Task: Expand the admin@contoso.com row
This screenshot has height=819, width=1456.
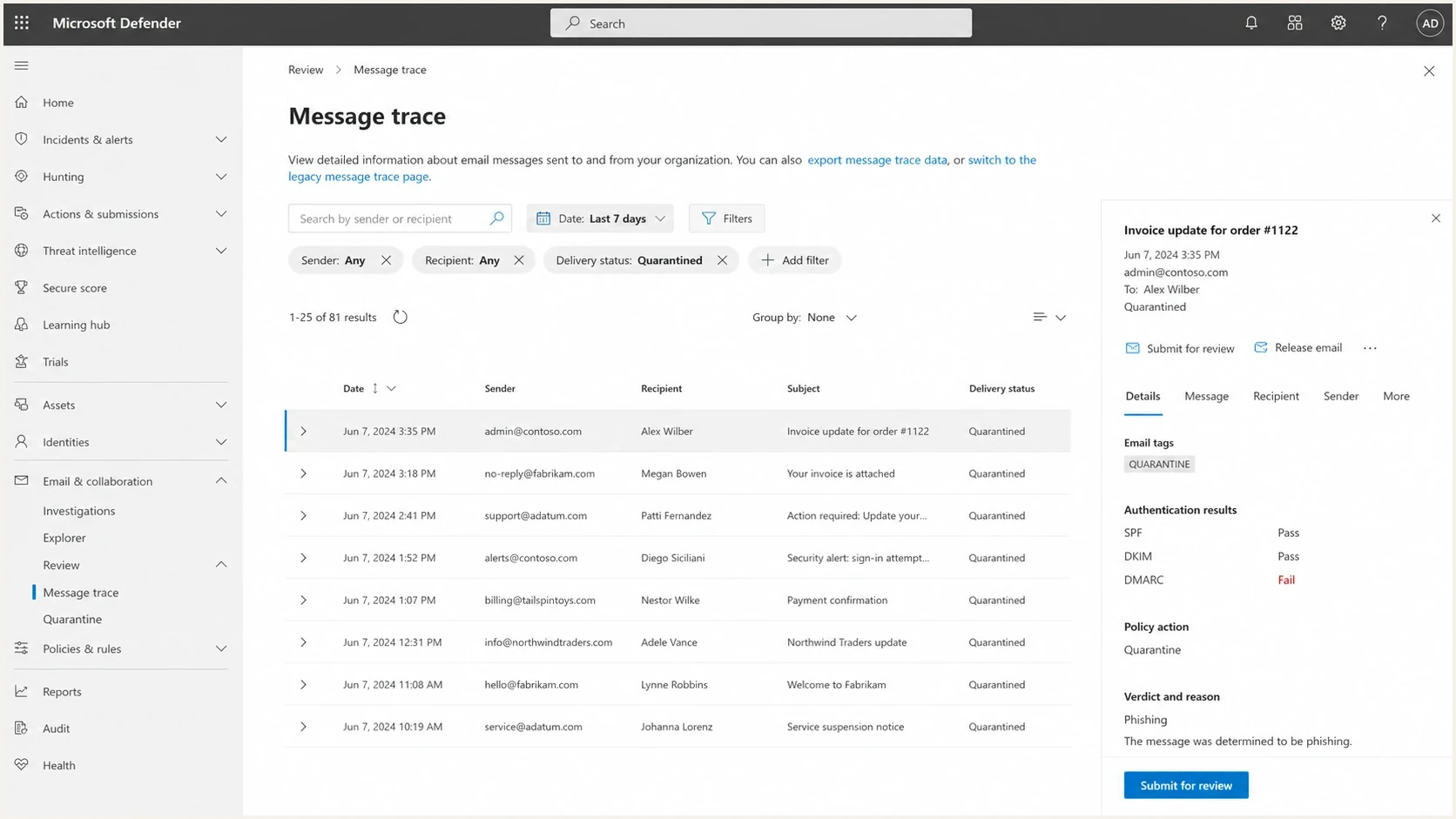Action: (303, 431)
